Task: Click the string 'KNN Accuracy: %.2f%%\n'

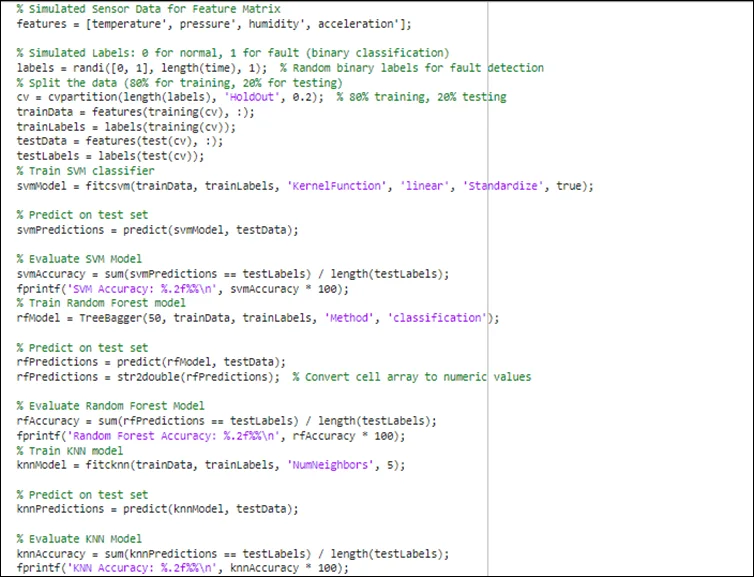Action: [x=142, y=568]
